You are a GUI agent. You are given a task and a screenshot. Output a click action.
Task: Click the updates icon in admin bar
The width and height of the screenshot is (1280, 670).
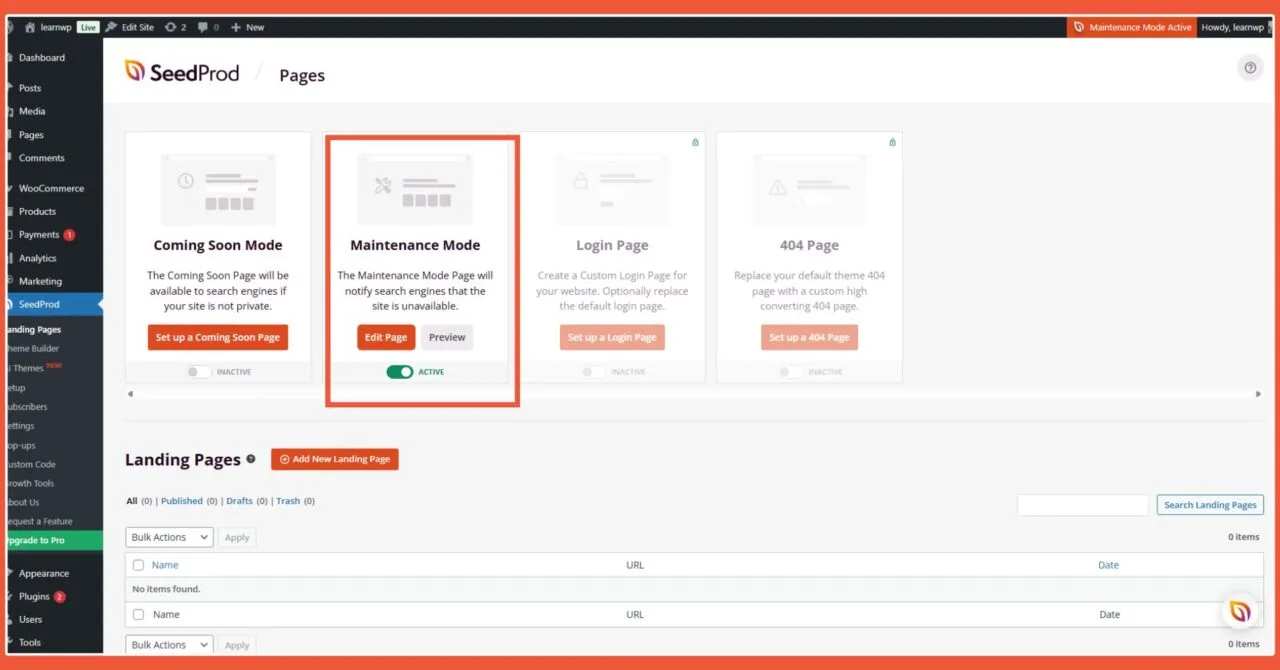point(175,27)
